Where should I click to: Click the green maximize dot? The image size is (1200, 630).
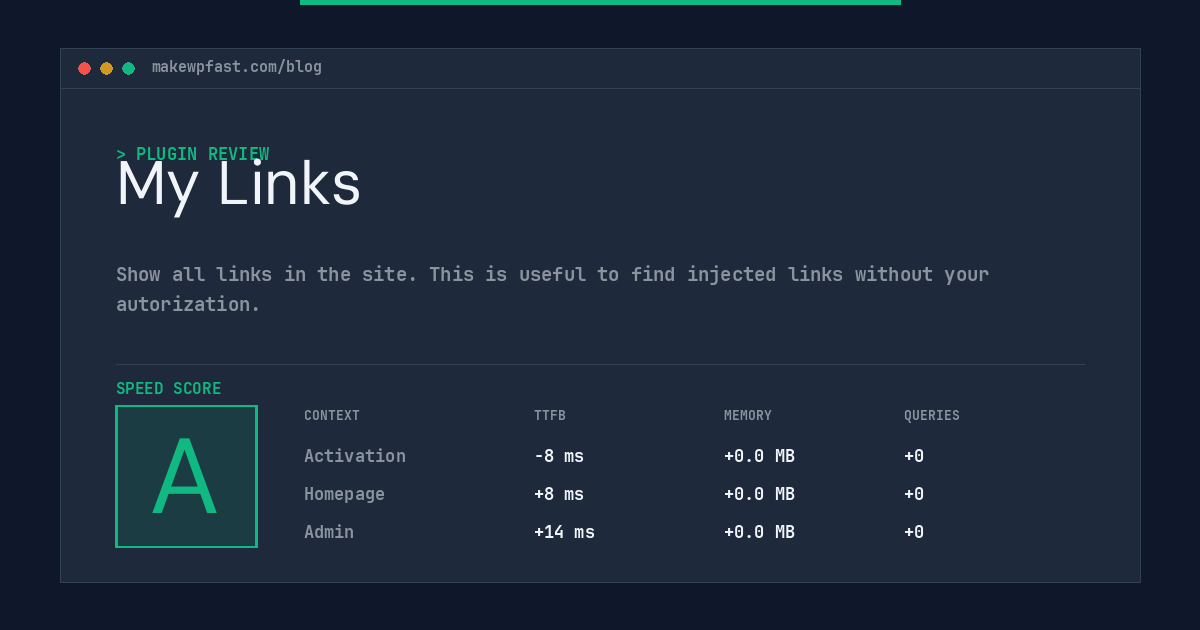(x=128, y=68)
